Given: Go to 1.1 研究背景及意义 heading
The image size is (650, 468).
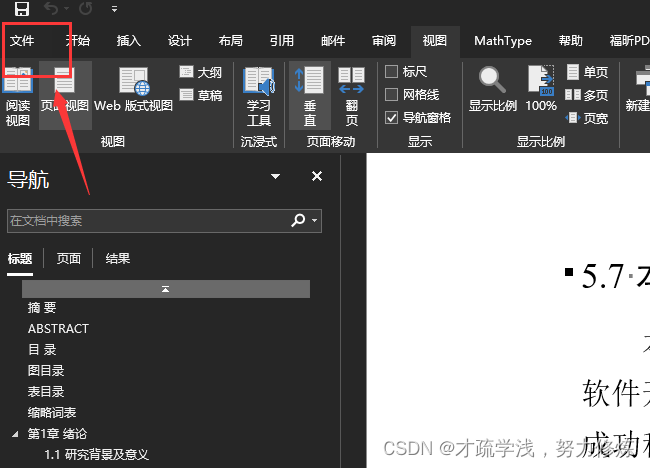Looking at the screenshot, I should pyautogui.click(x=96, y=455).
